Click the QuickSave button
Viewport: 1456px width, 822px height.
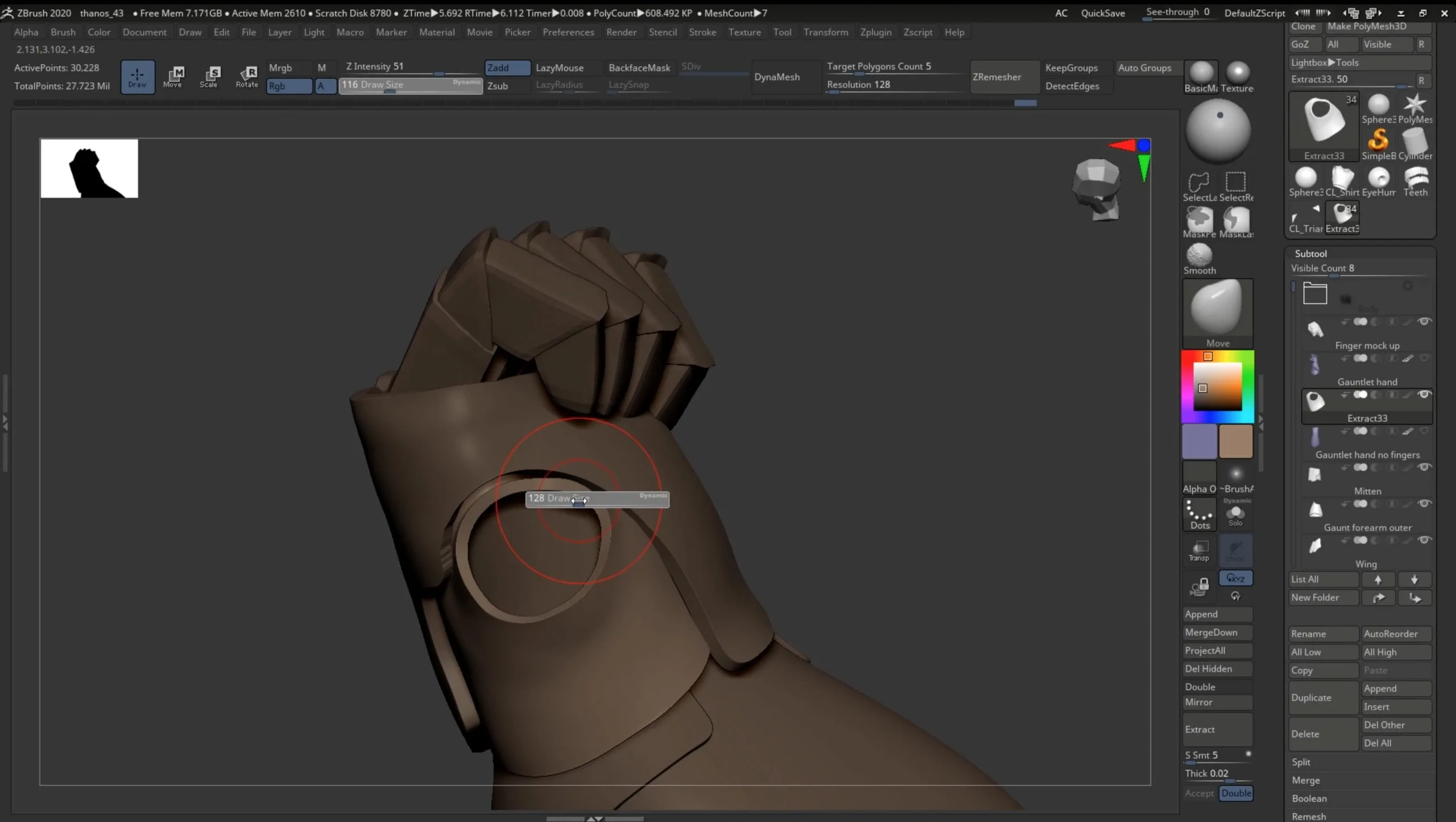click(1102, 13)
